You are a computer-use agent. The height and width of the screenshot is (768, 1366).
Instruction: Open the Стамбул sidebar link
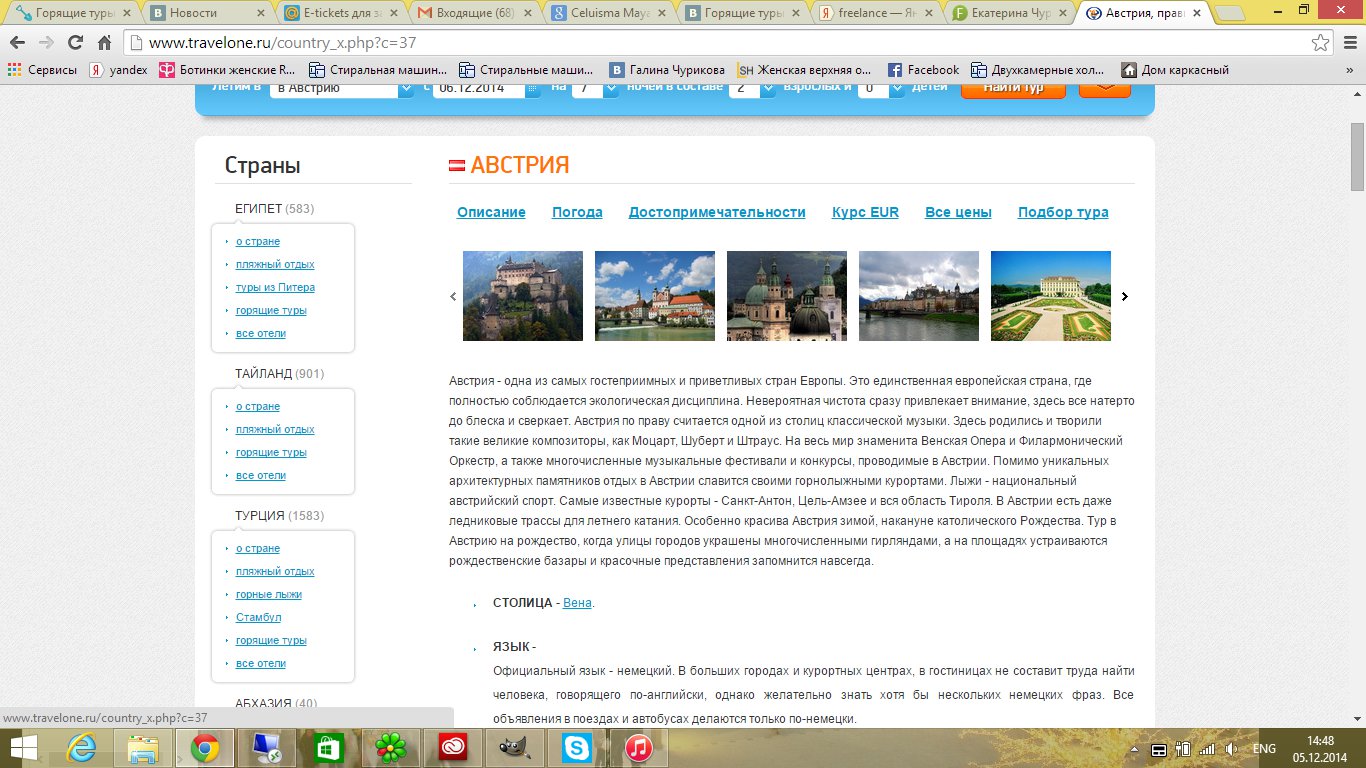259,617
